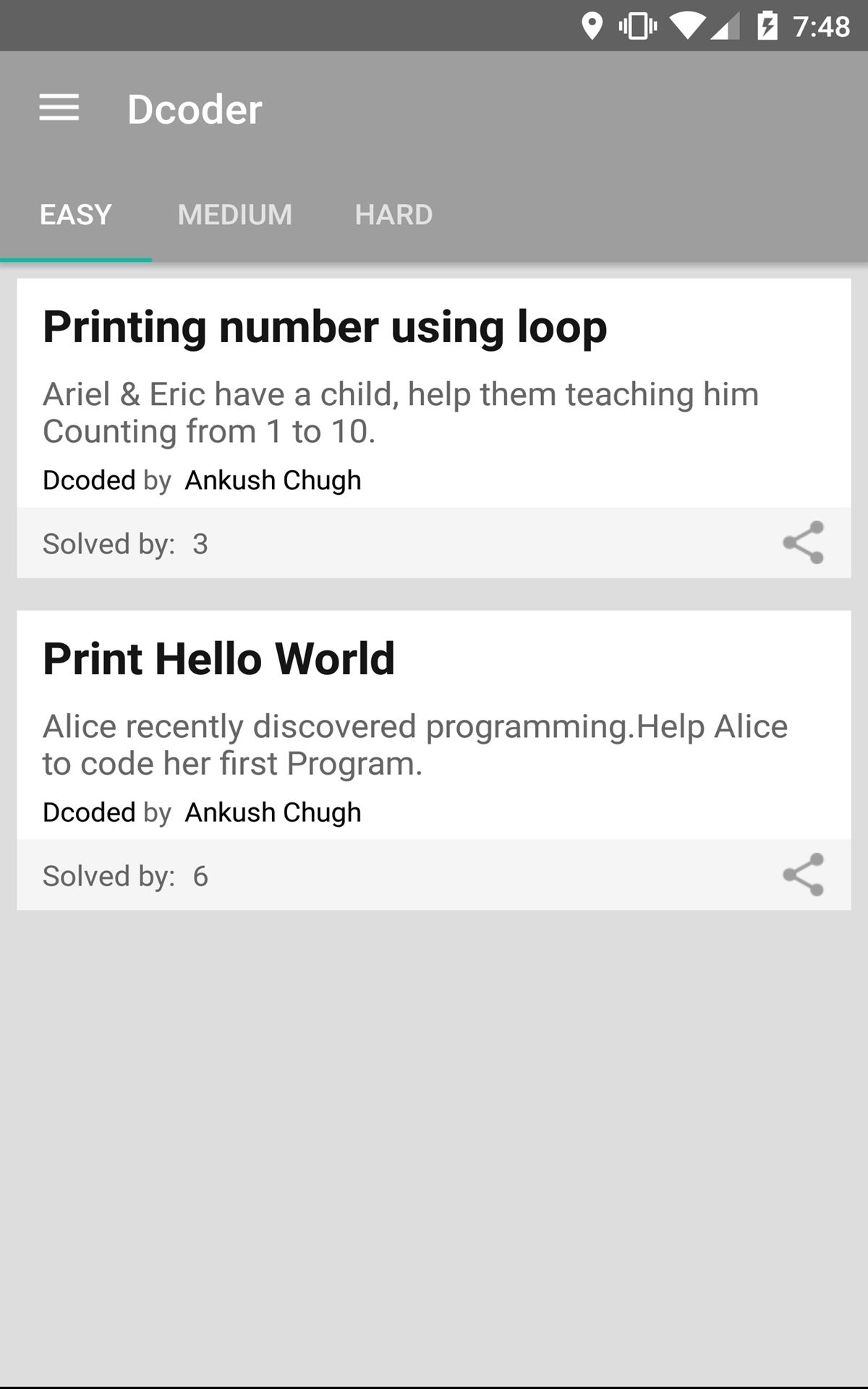Switch to the MEDIUM tab
Image resolution: width=868 pixels, height=1389 pixels.
tap(235, 215)
